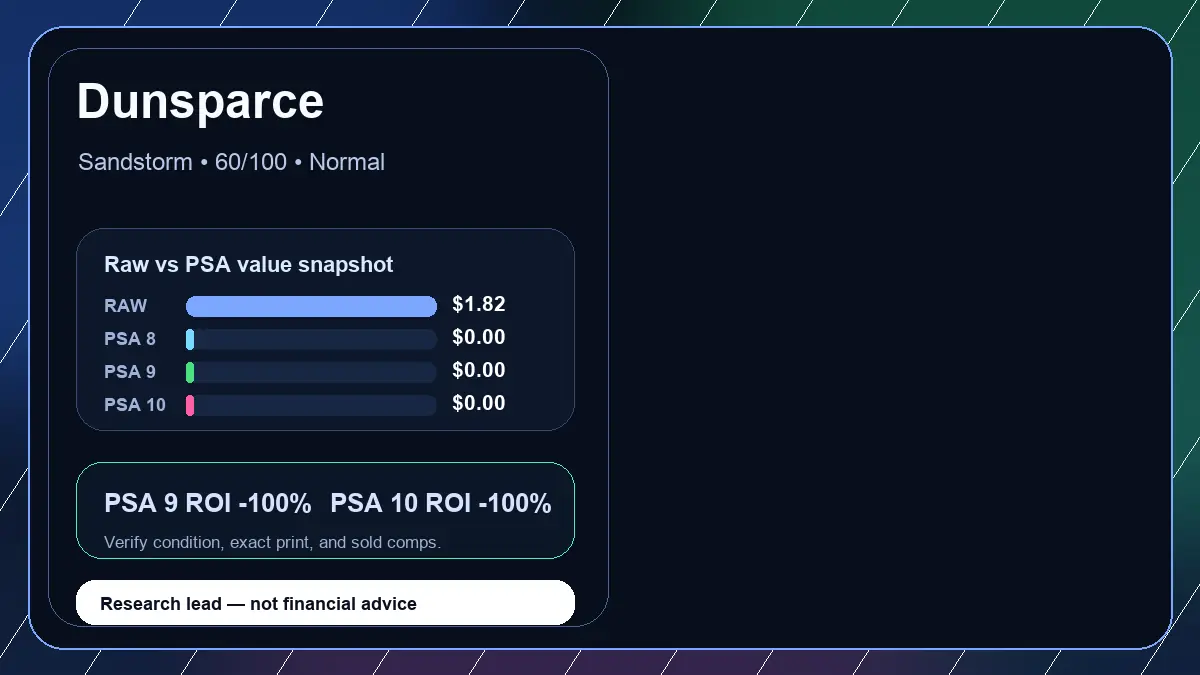Click the PSA 9 green bar marker

(x=190, y=372)
